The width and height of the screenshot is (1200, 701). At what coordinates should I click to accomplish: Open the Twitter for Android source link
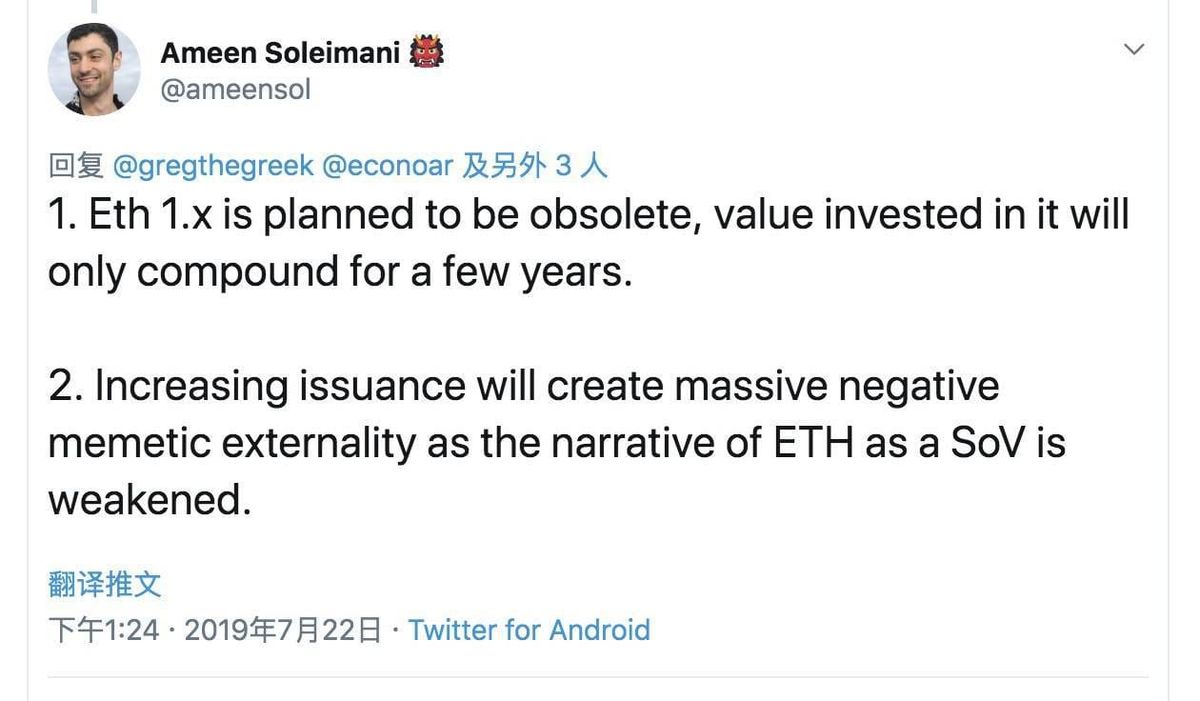[530, 628]
